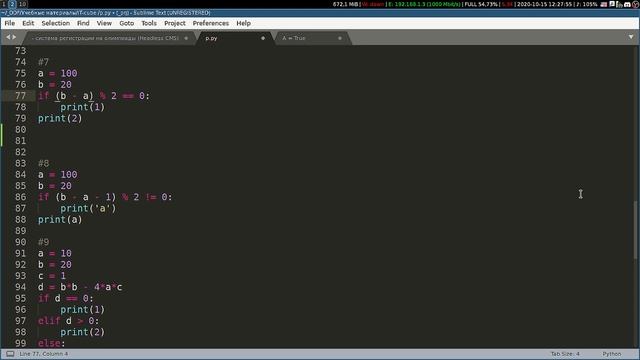This screenshot has height=360, width=640.
Task: Click the Ethernet 192.168.1.3 indicator
Action: click(x=424, y=4)
